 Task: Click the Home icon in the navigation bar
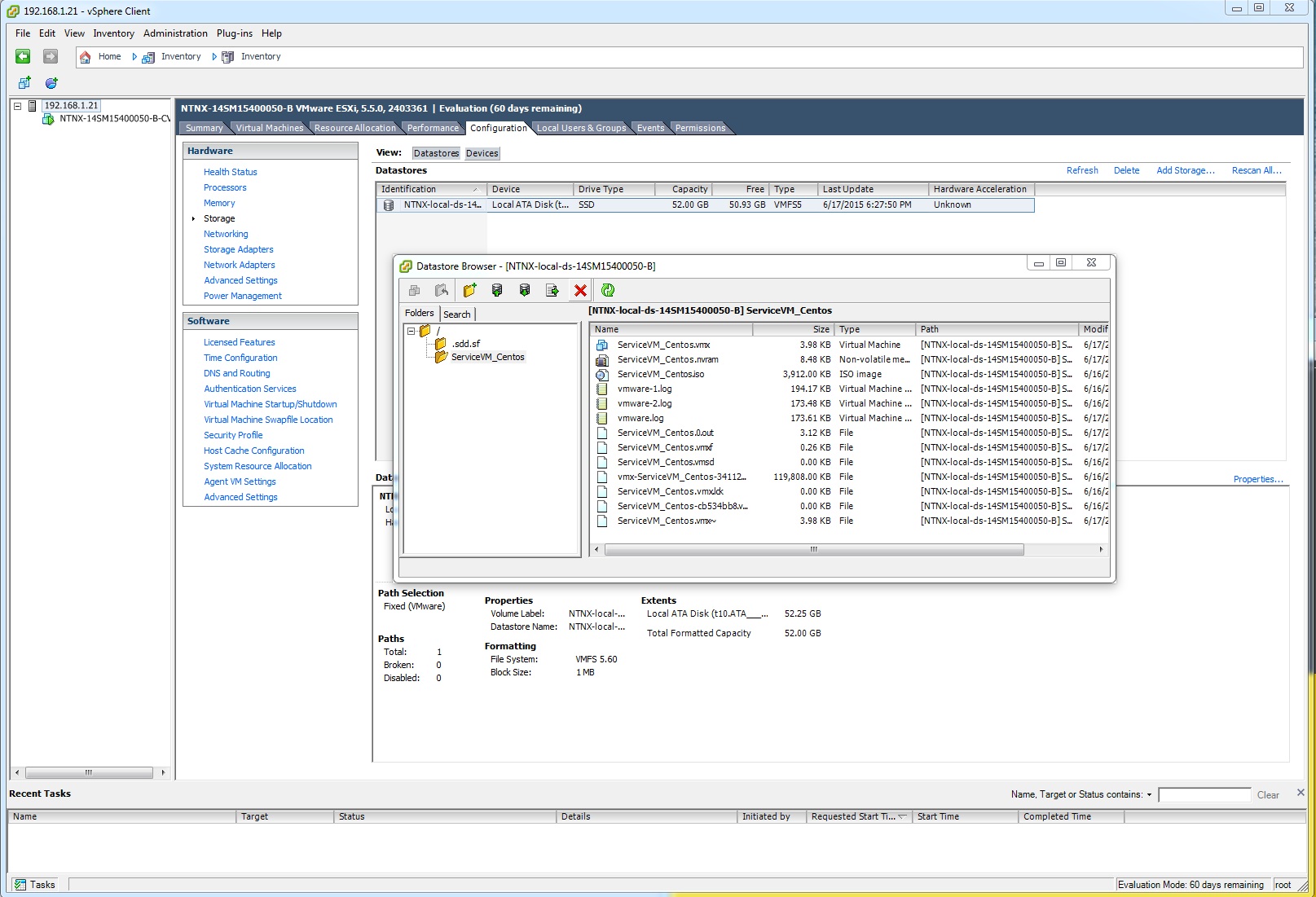click(x=86, y=57)
